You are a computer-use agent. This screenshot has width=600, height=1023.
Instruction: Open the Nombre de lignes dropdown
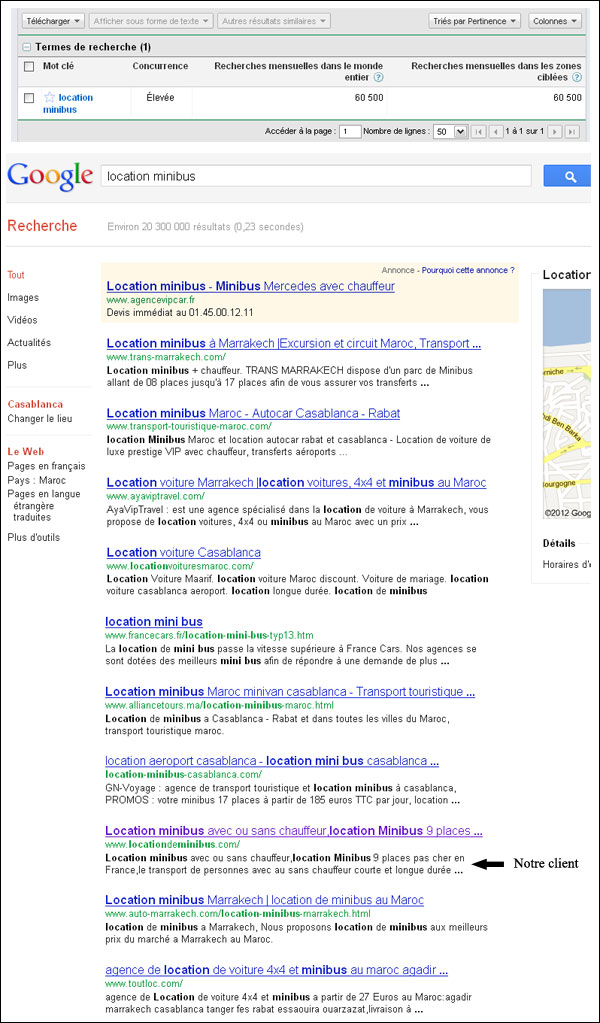coord(451,131)
